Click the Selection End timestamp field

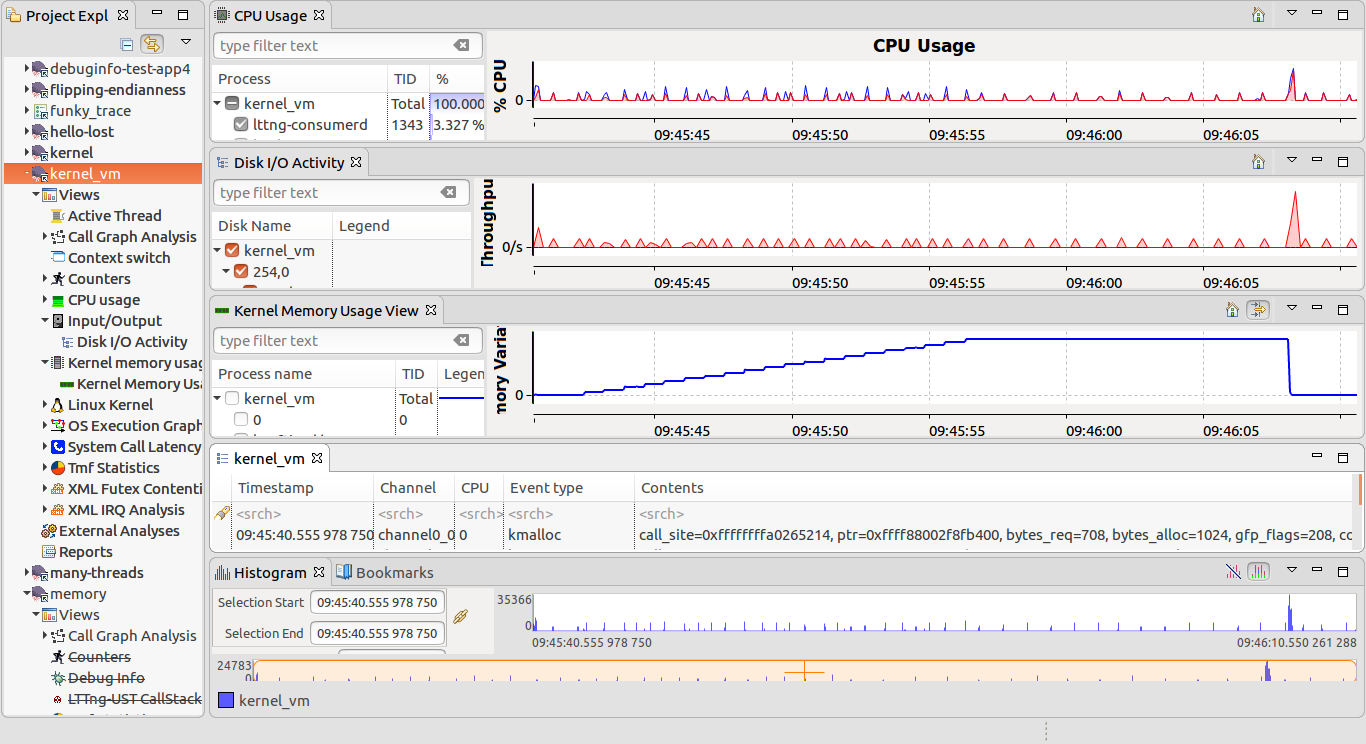tap(377, 633)
